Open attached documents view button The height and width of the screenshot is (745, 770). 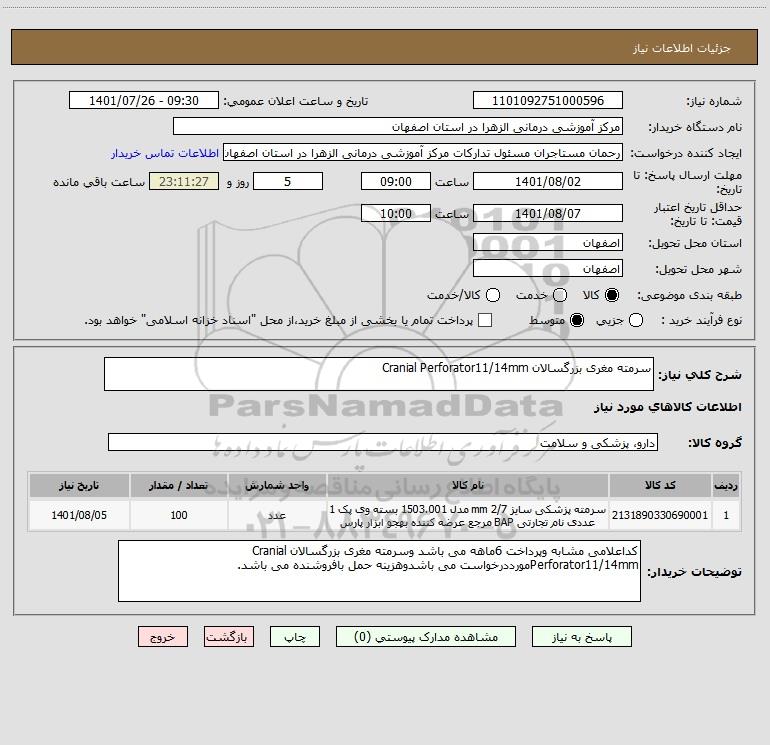[x=426, y=636]
